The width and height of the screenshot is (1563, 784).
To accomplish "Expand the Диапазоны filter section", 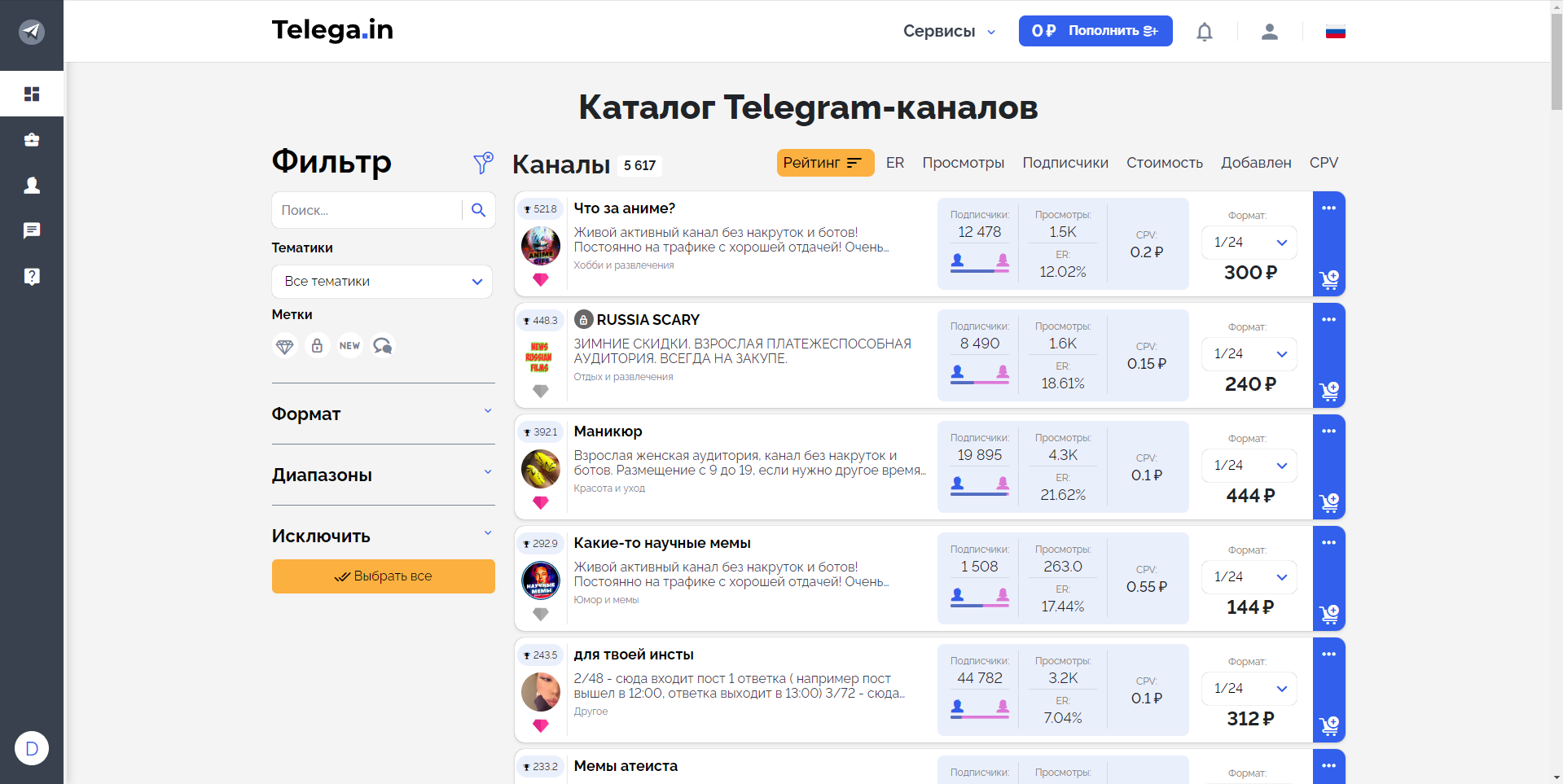I will click(x=383, y=475).
